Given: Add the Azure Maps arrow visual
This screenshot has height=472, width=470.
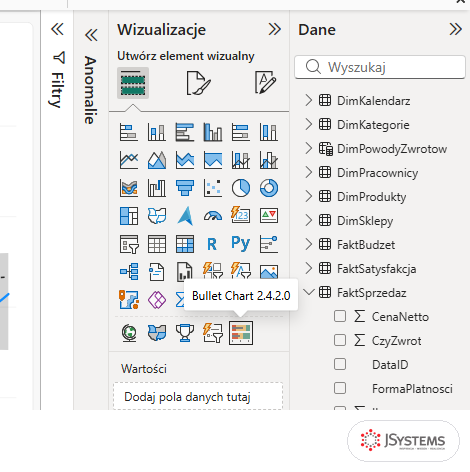Looking at the screenshot, I should pos(185,216).
